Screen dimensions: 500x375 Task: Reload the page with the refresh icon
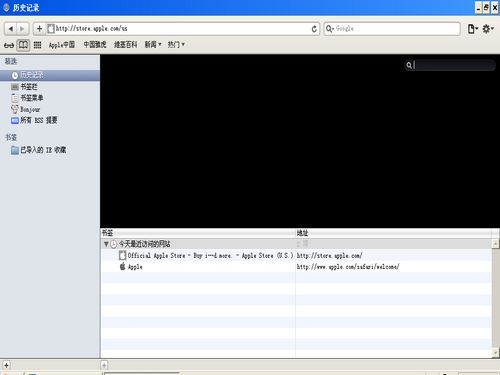314,29
